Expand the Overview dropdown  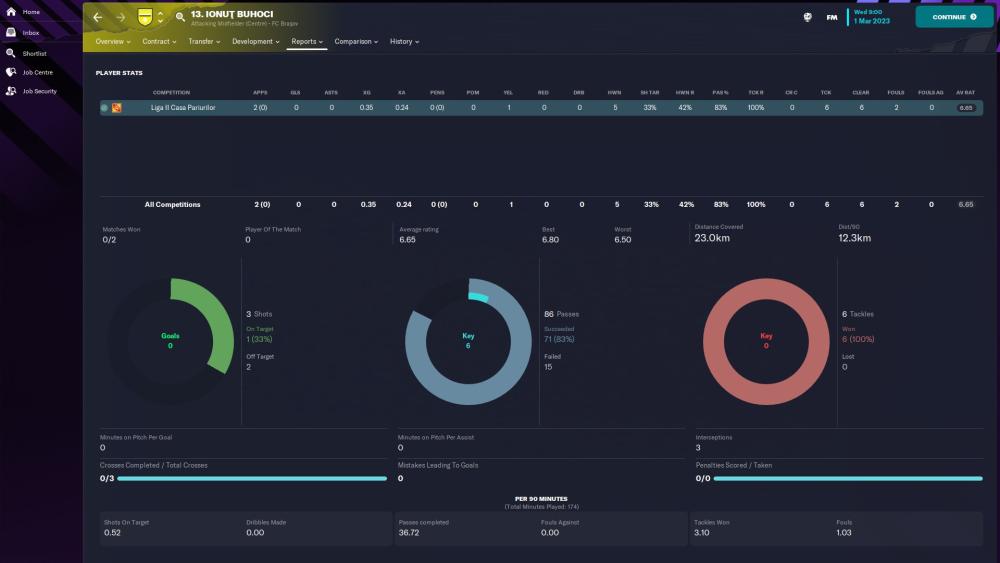click(x=114, y=42)
